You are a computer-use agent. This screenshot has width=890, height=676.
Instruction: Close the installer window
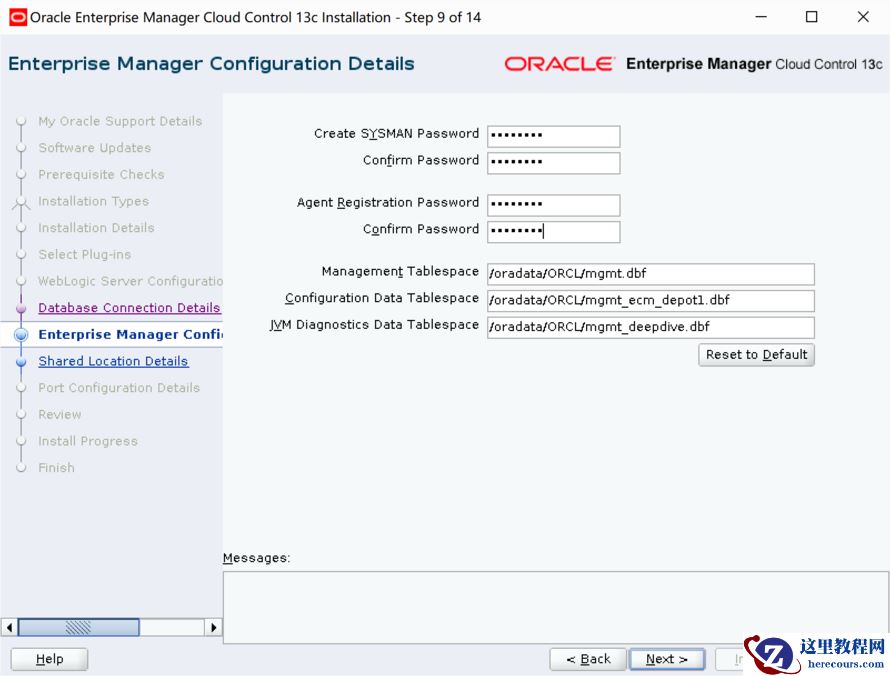coord(863,17)
